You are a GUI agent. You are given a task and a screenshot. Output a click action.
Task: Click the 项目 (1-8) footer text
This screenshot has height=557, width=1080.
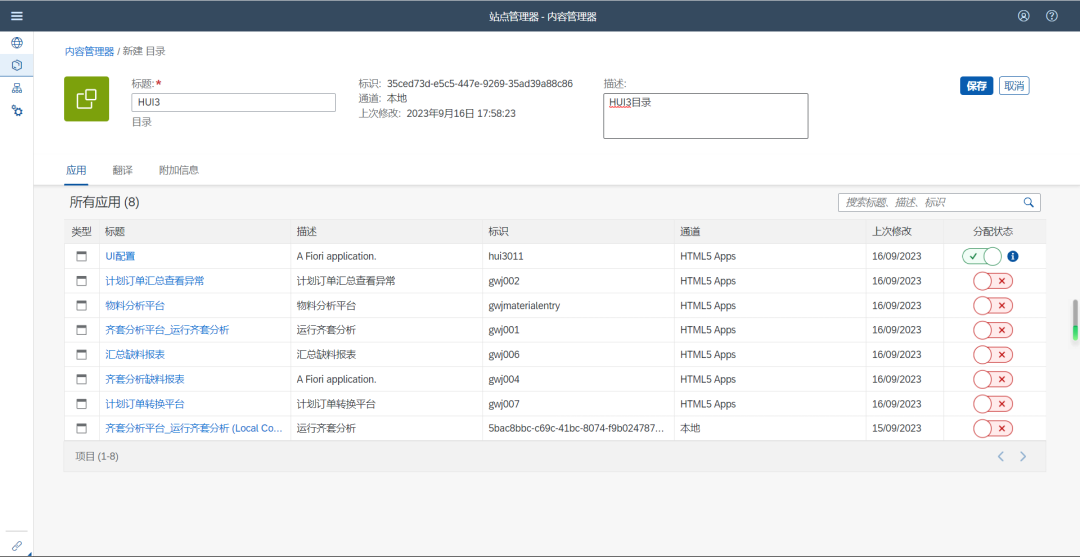[96, 456]
